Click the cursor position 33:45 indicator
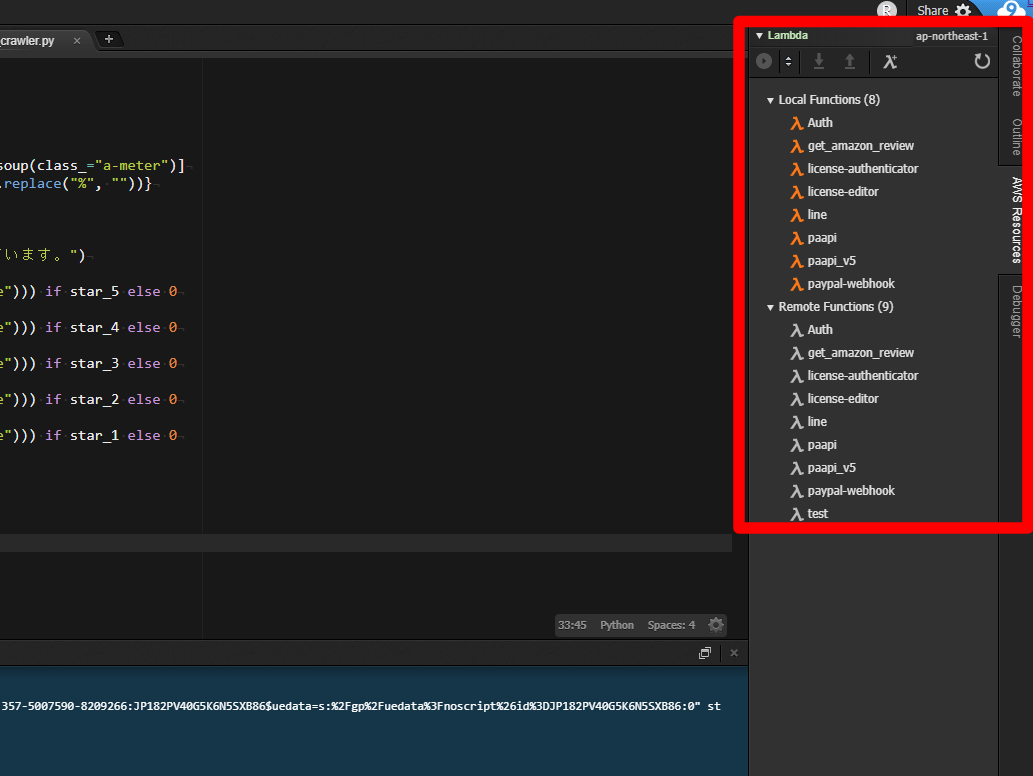1033x776 pixels. [572, 625]
